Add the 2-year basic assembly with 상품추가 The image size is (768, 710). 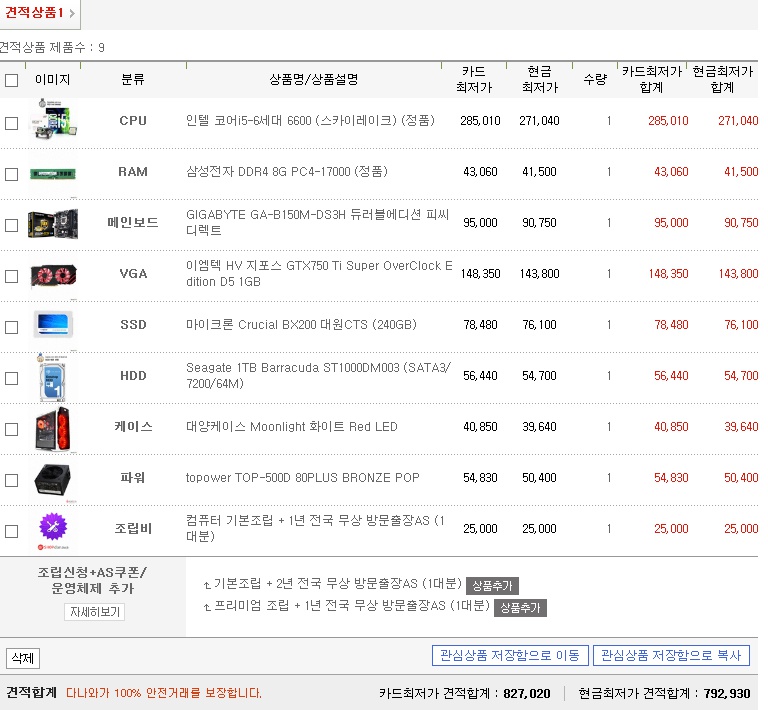pyautogui.click(x=491, y=586)
